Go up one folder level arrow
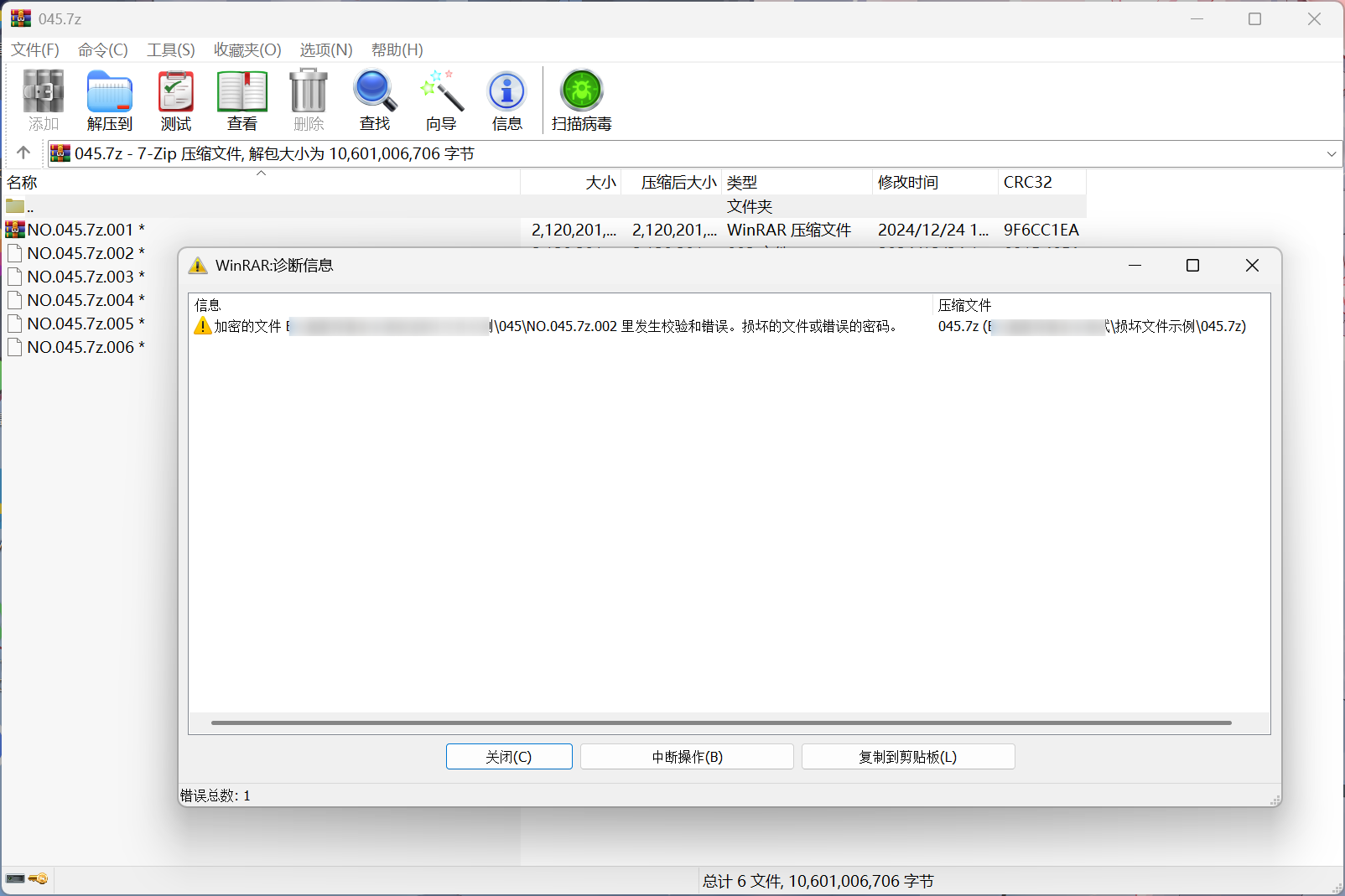The image size is (1345, 896). point(23,153)
